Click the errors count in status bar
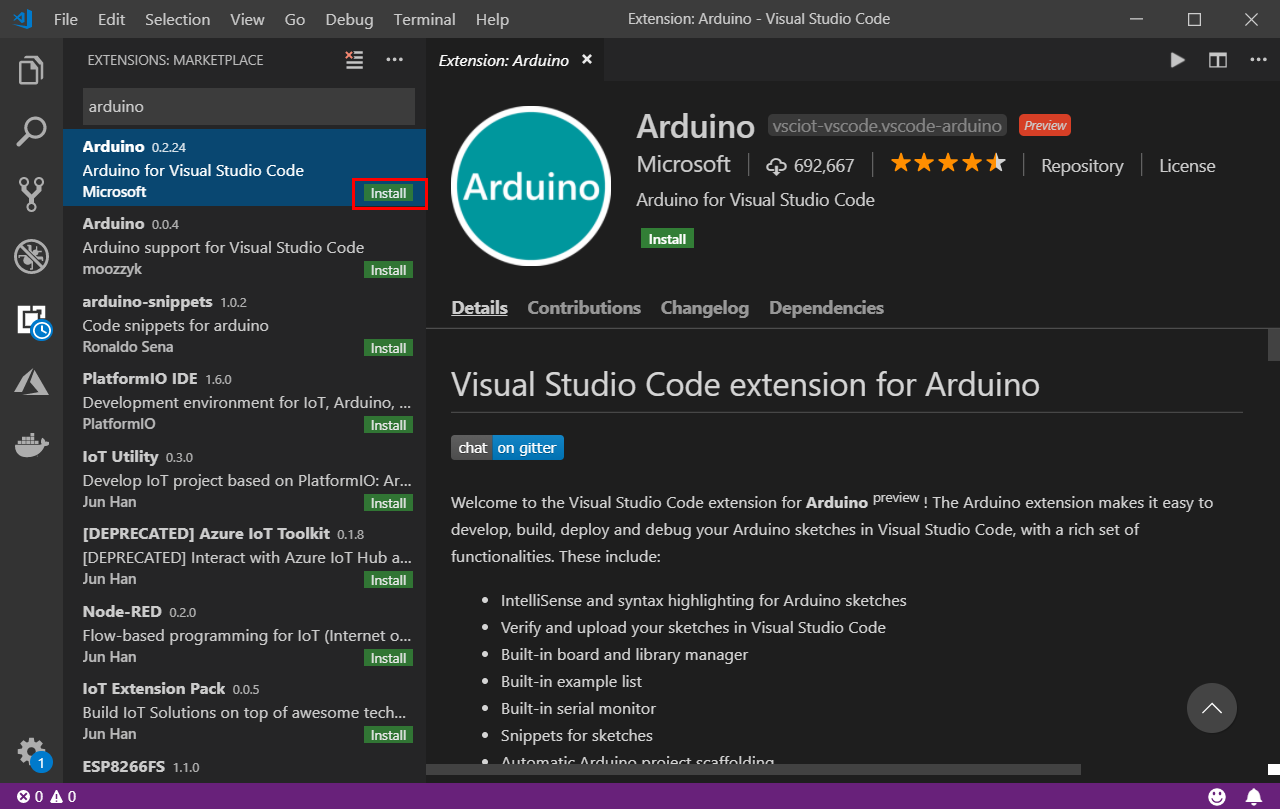This screenshot has height=809, width=1280. click(x=29, y=797)
